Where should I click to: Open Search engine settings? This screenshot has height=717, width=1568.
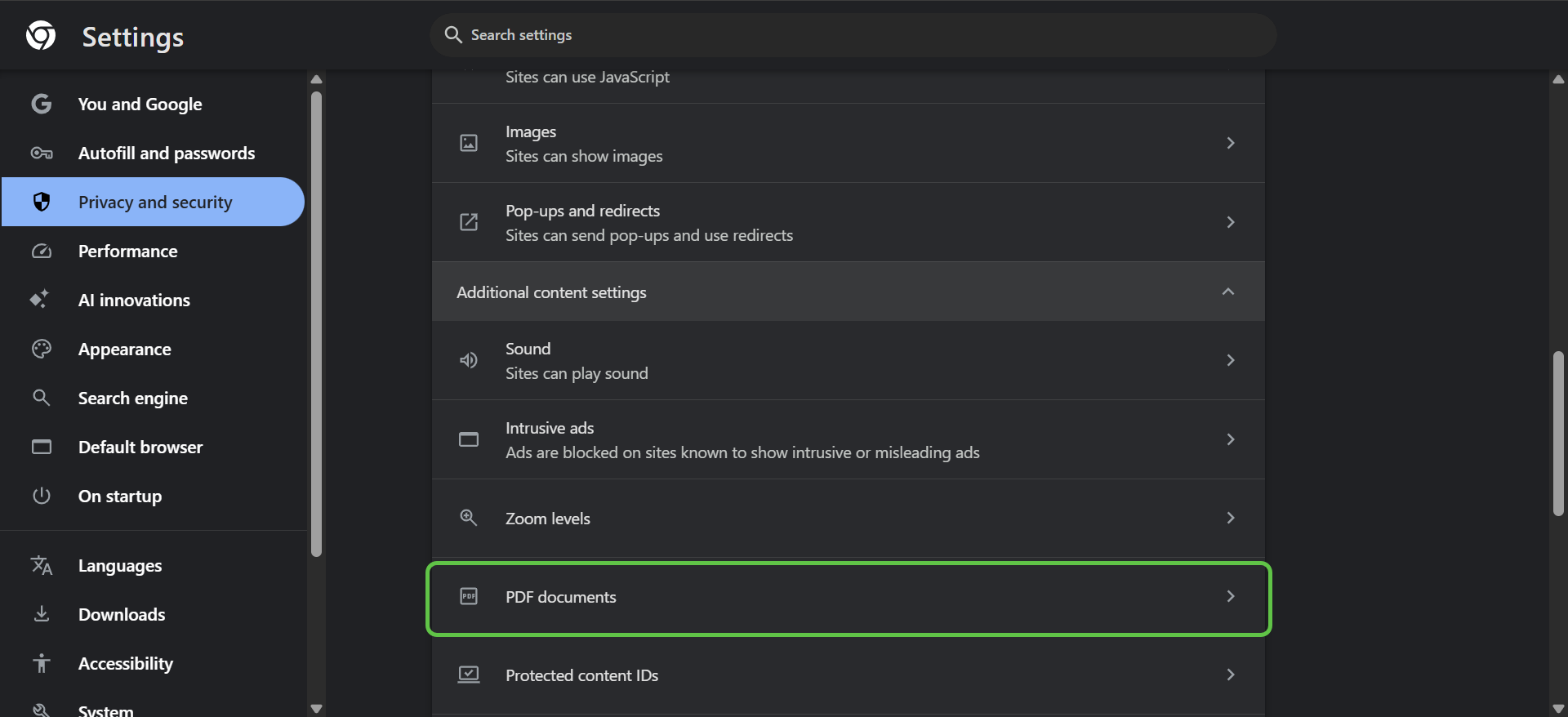click(x=153, y=398)
